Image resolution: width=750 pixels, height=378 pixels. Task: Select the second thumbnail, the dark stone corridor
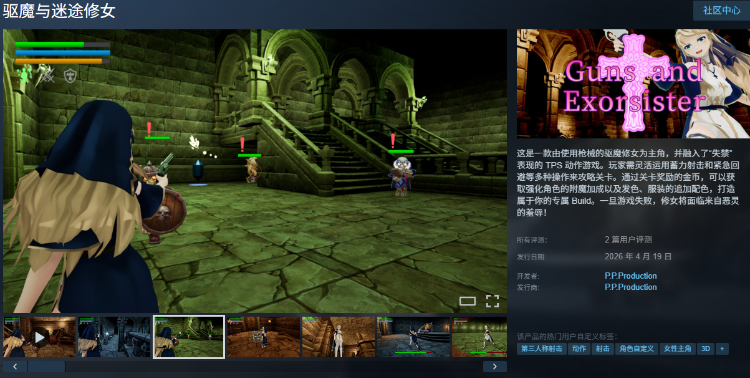[x=114, y=337]
